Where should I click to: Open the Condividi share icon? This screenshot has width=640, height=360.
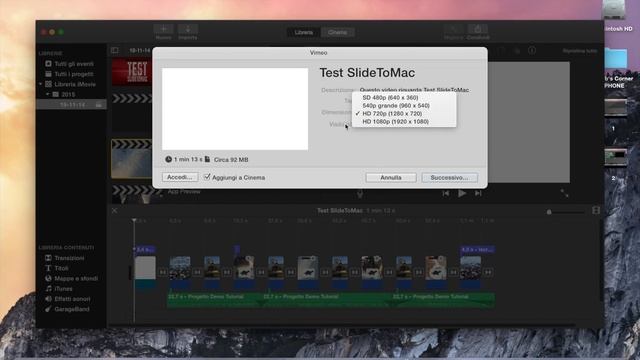point(478,29)
